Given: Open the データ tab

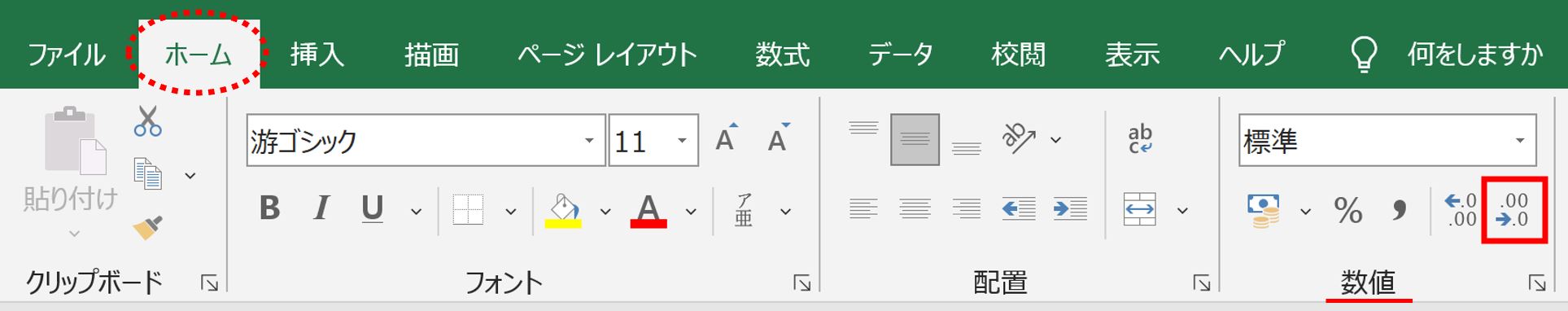Looking at the screenshot, I should pos(900,55).
